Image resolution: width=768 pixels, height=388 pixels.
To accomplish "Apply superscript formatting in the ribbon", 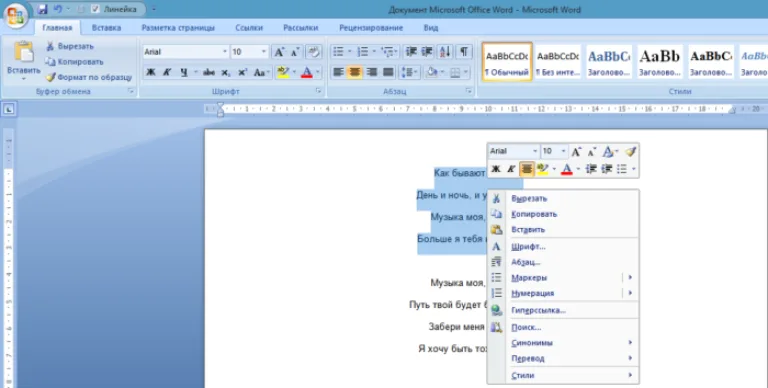I will [242, 73].
